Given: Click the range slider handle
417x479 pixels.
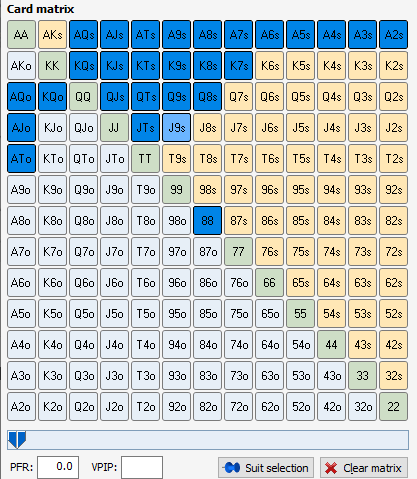Looking at the screenshot, I should click(17, 440).
